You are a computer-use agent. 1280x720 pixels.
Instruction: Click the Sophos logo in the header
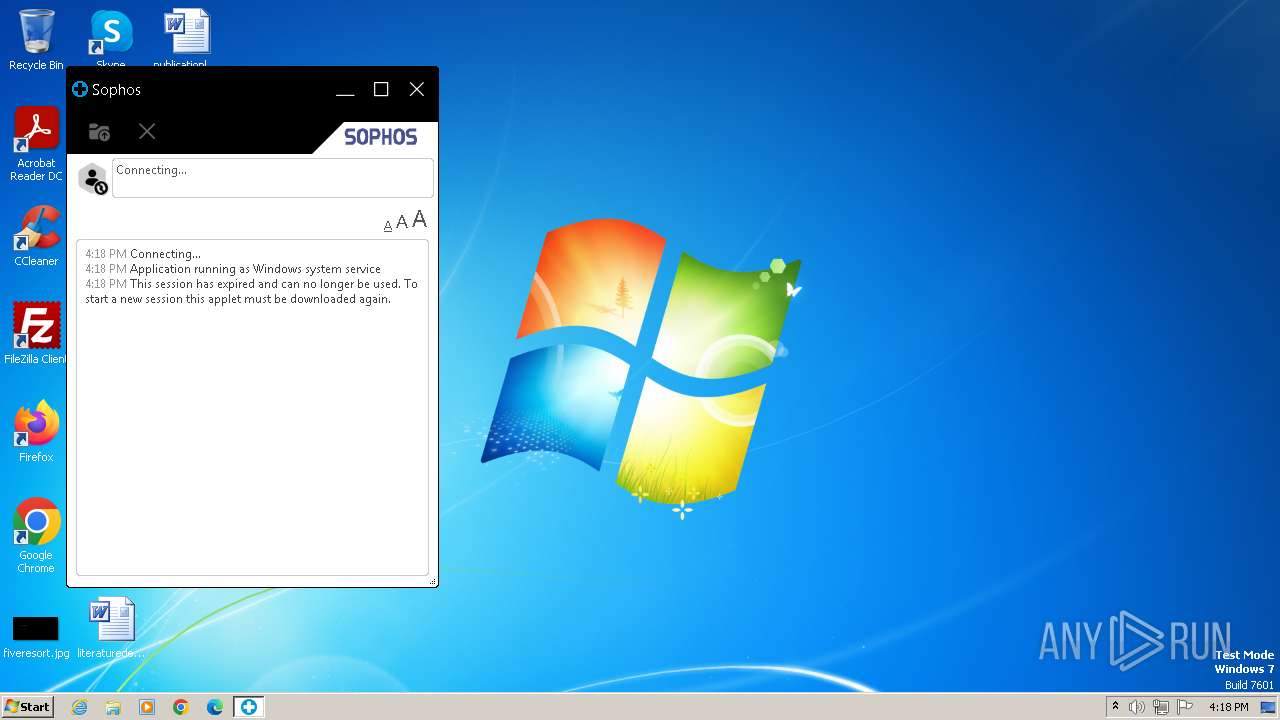click(x=380, y=137)
